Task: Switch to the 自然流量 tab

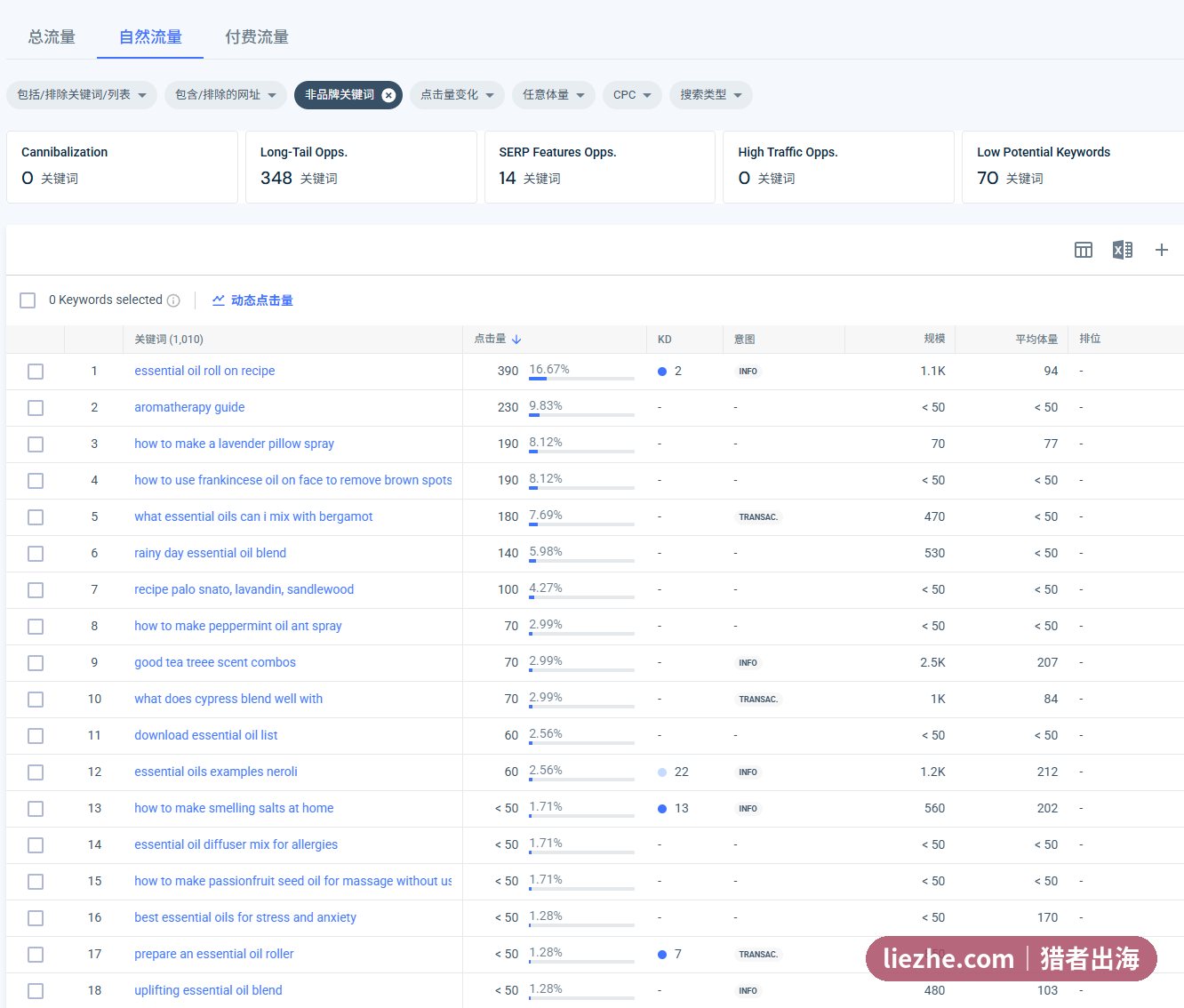Action: pos(150,37)
